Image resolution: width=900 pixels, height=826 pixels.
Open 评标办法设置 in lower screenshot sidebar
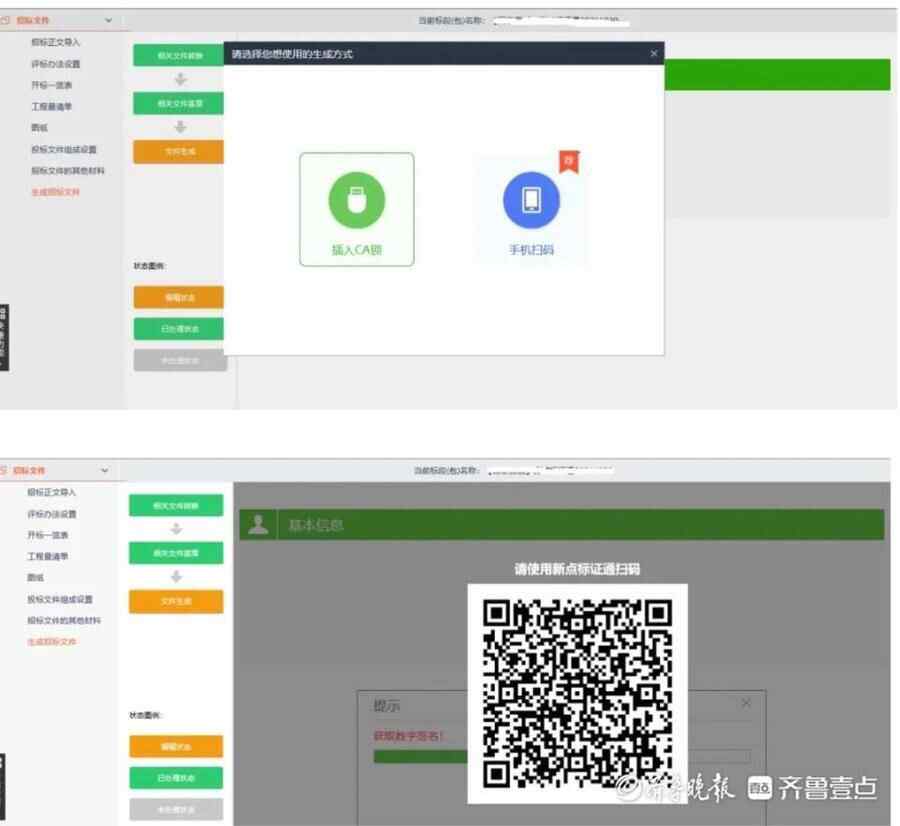pos(52,514)
